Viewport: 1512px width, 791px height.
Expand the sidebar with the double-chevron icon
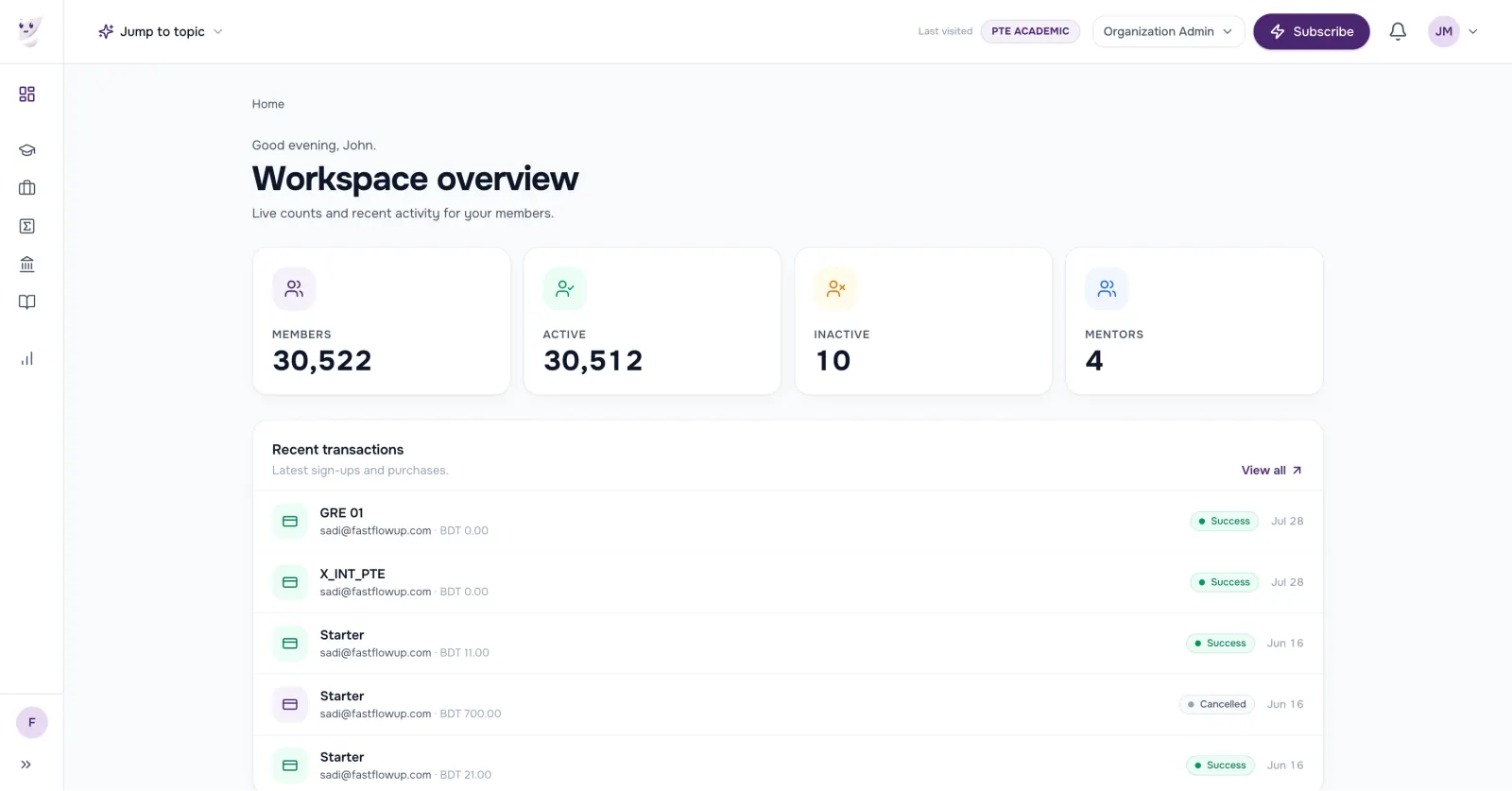26,765
